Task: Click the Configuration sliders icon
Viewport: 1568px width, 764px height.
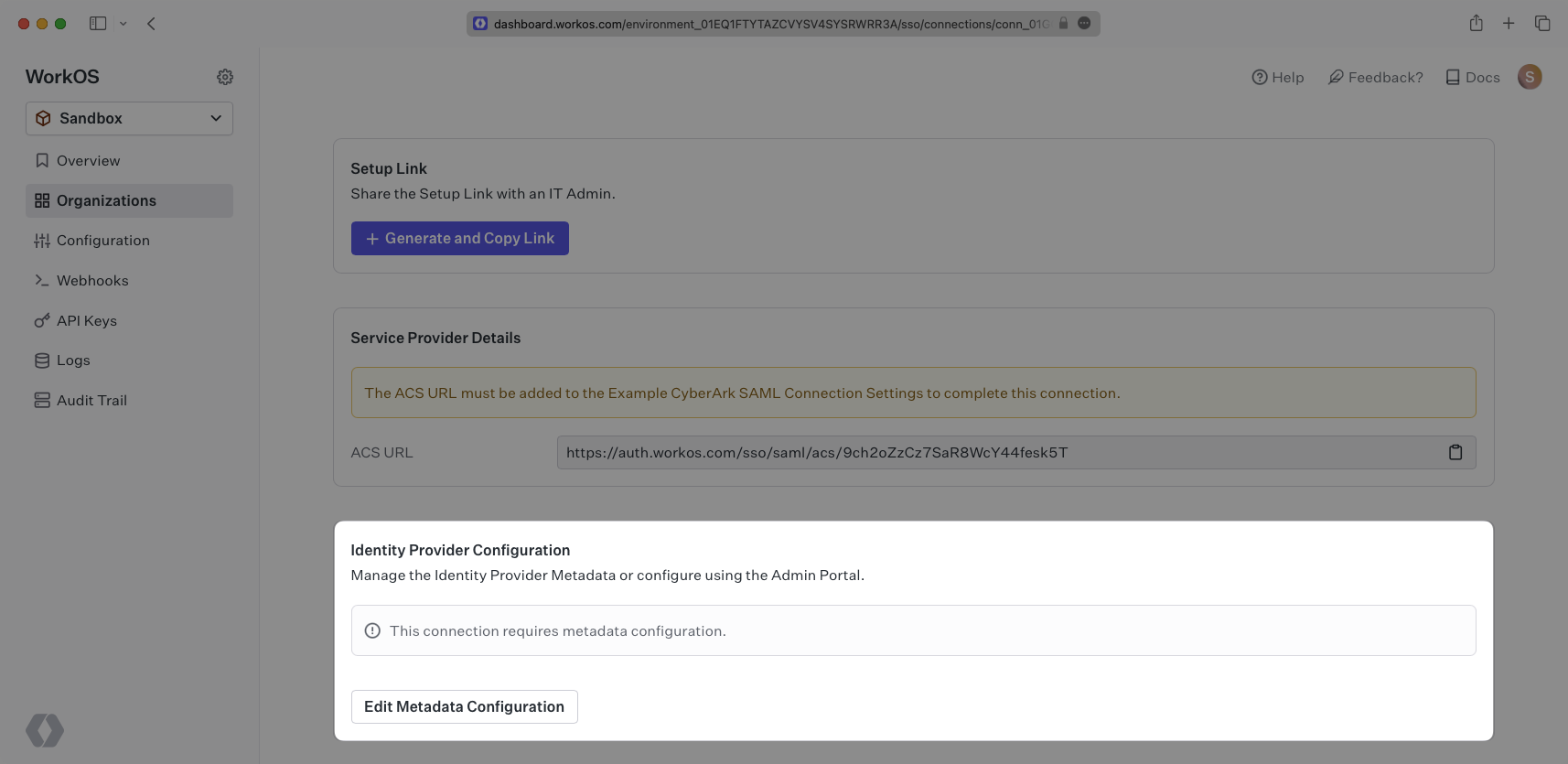Action: (42, 241)
